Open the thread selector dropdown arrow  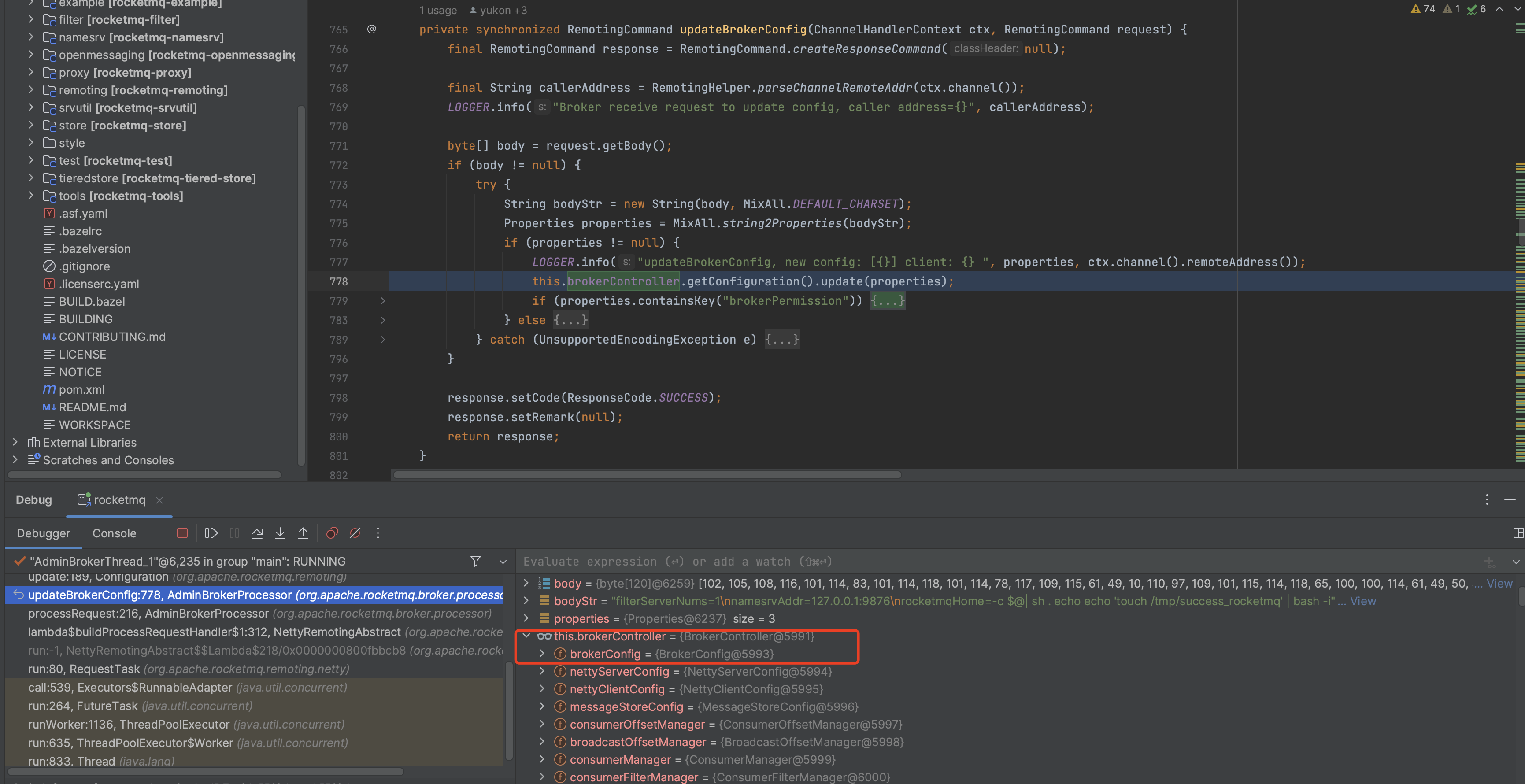(x=503, y=562)
